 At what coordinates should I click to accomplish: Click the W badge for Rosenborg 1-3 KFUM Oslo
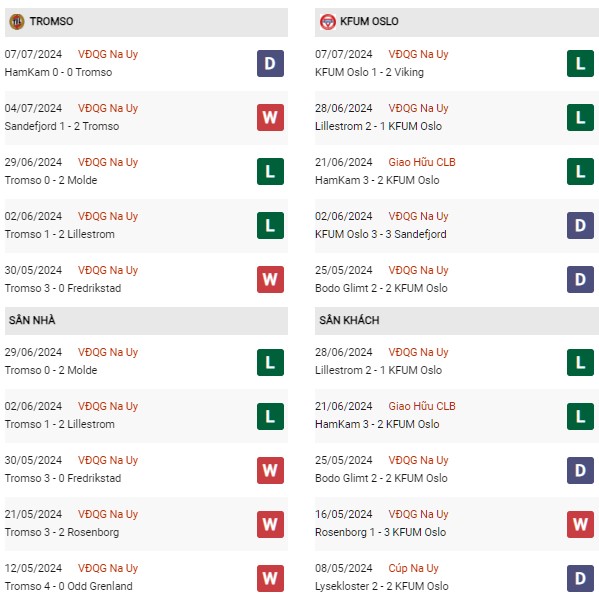(x=580, y=524)
